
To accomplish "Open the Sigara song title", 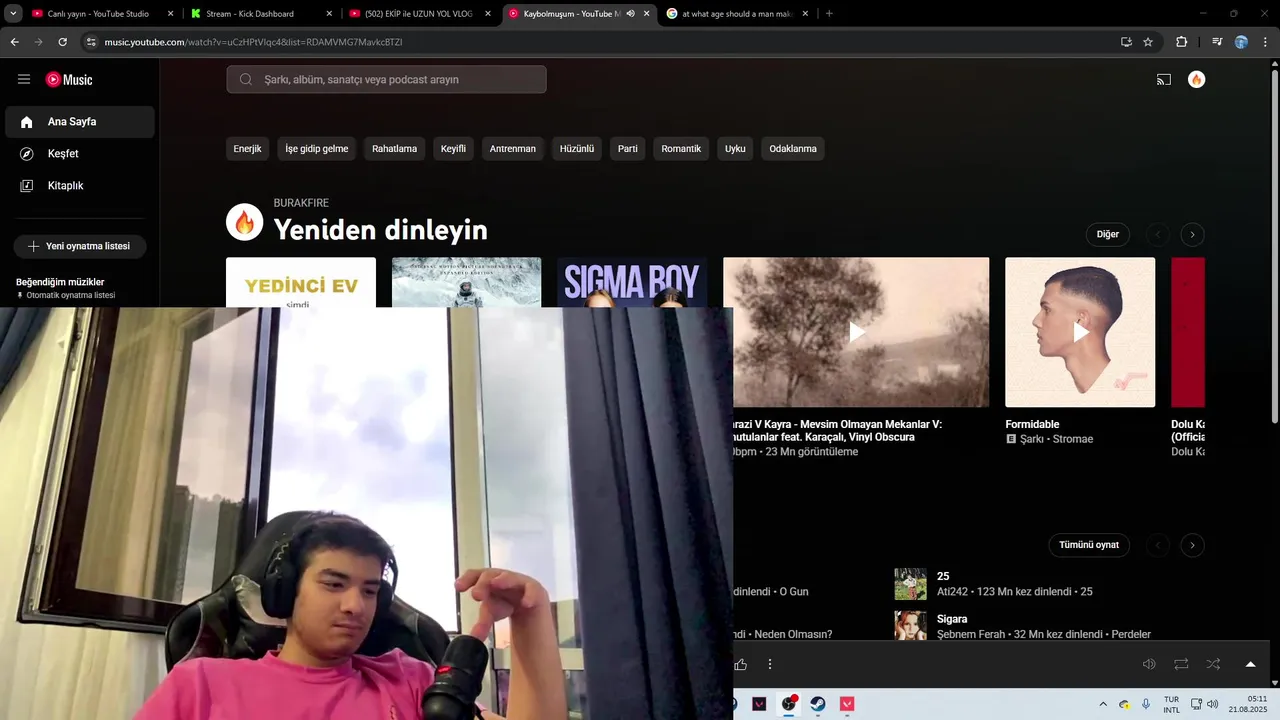I will 952,619.
